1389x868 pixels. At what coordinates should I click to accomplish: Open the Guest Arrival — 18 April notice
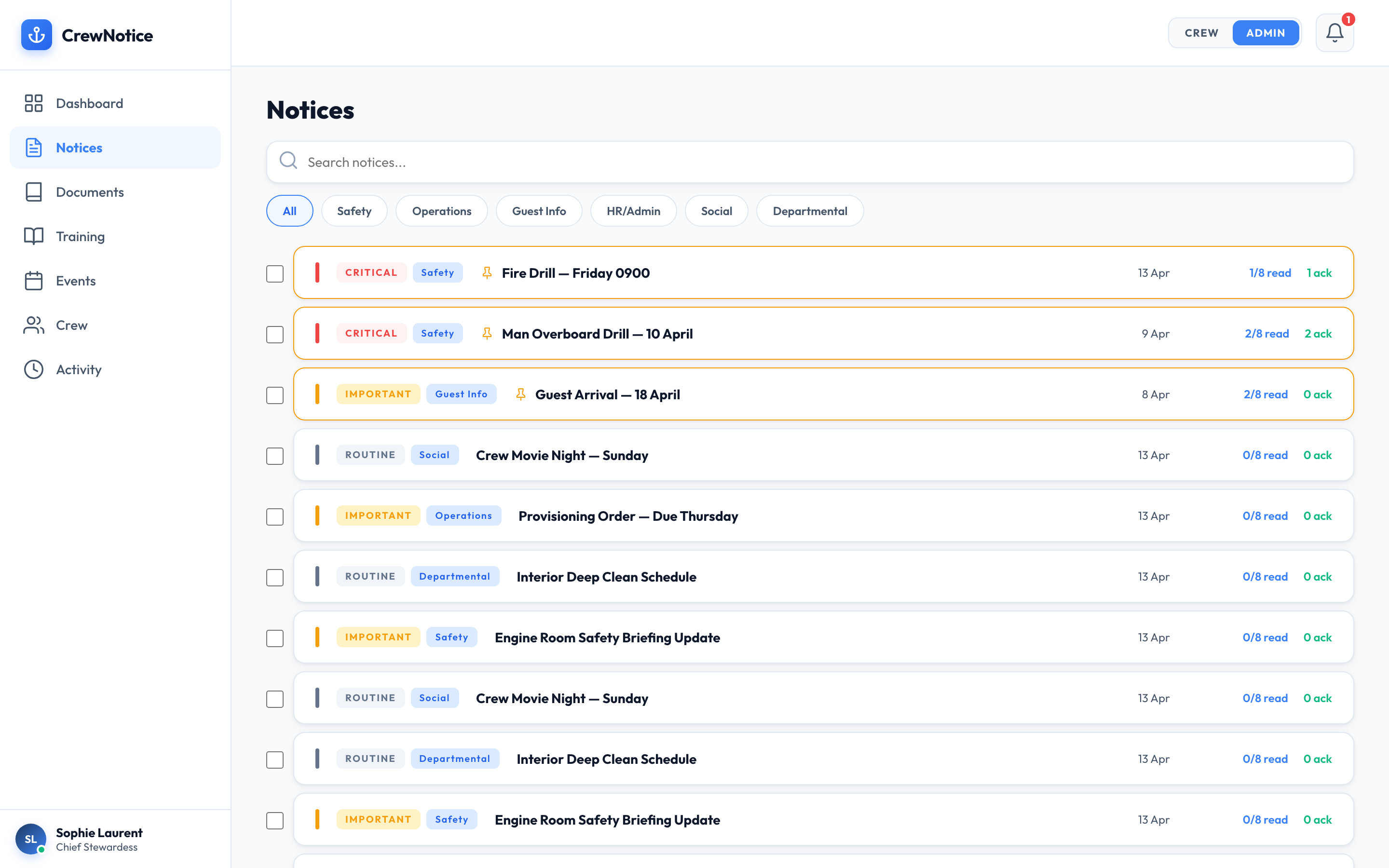[x=607, y=395]
